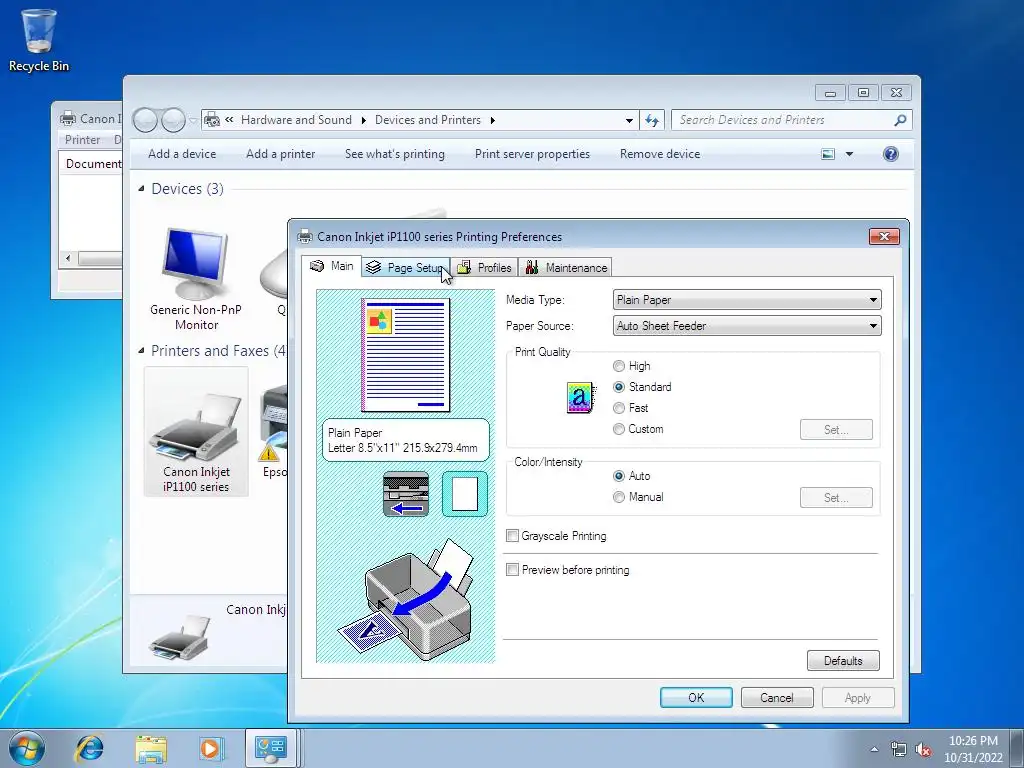This screenshot has width=1024, height=768.
Task: Click the Back navigation button
Action: click(145, 120)
